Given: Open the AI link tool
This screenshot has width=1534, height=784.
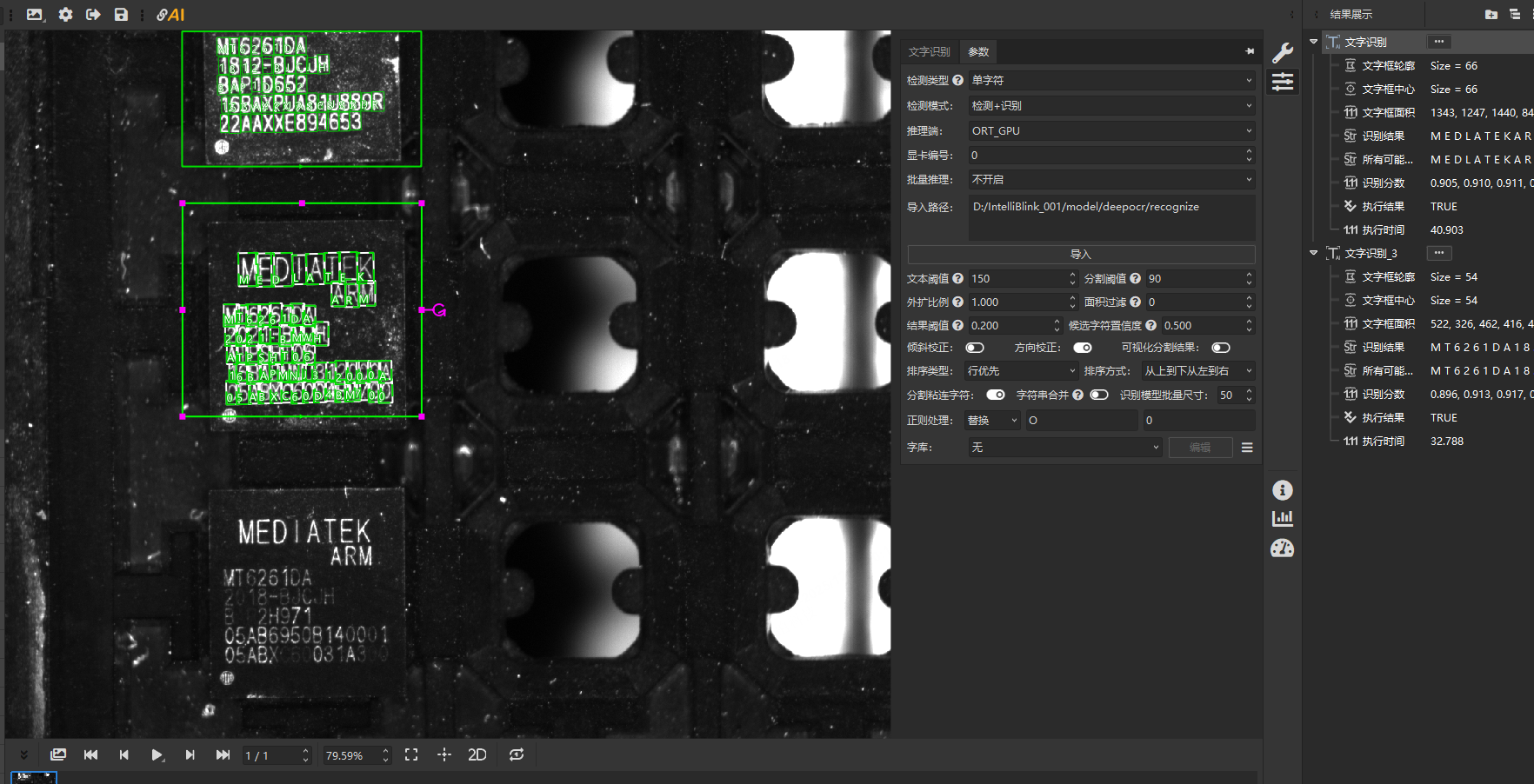Looking at the screenshot, I should click(170, 15).
